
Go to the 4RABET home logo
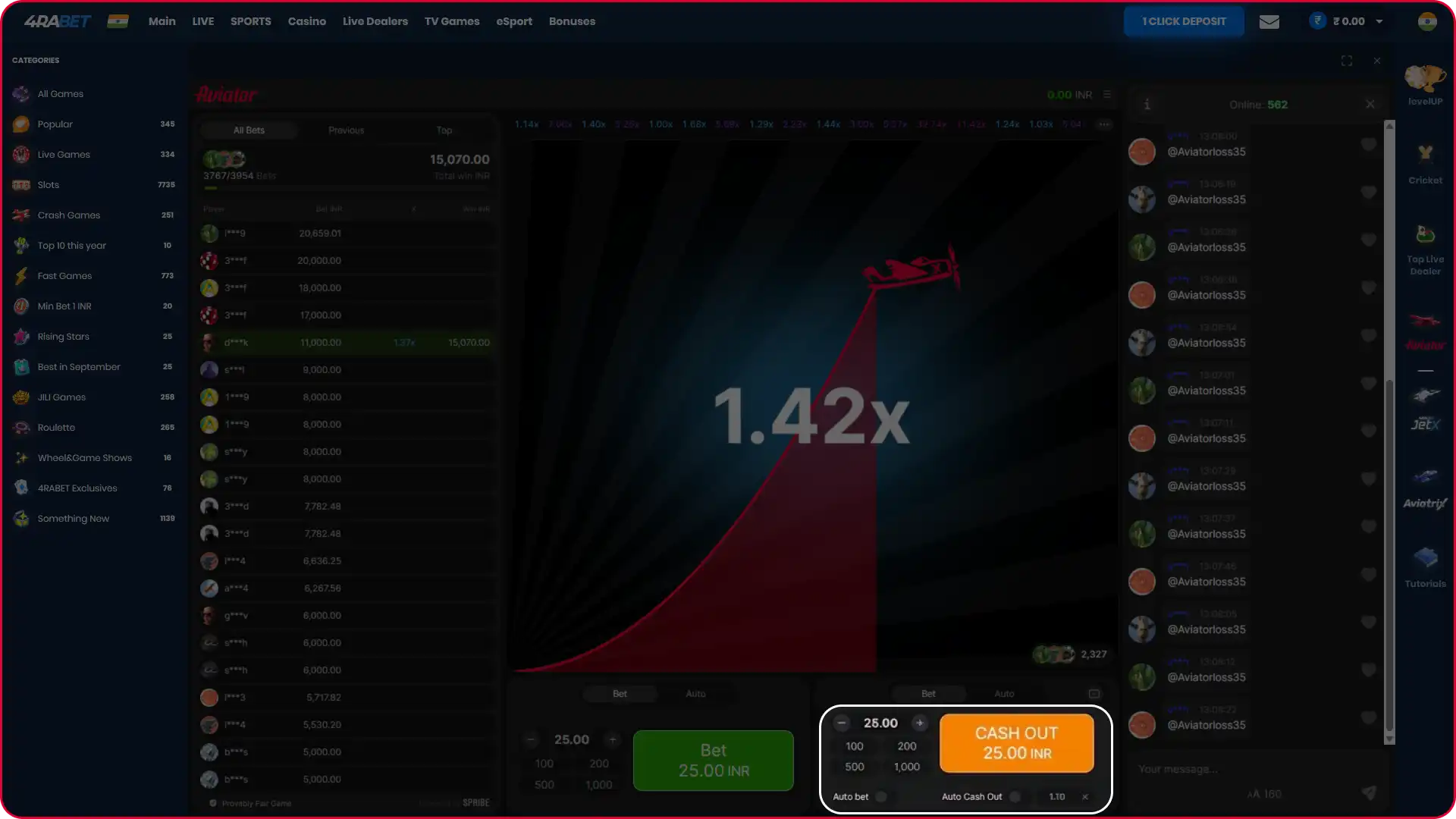58,21
